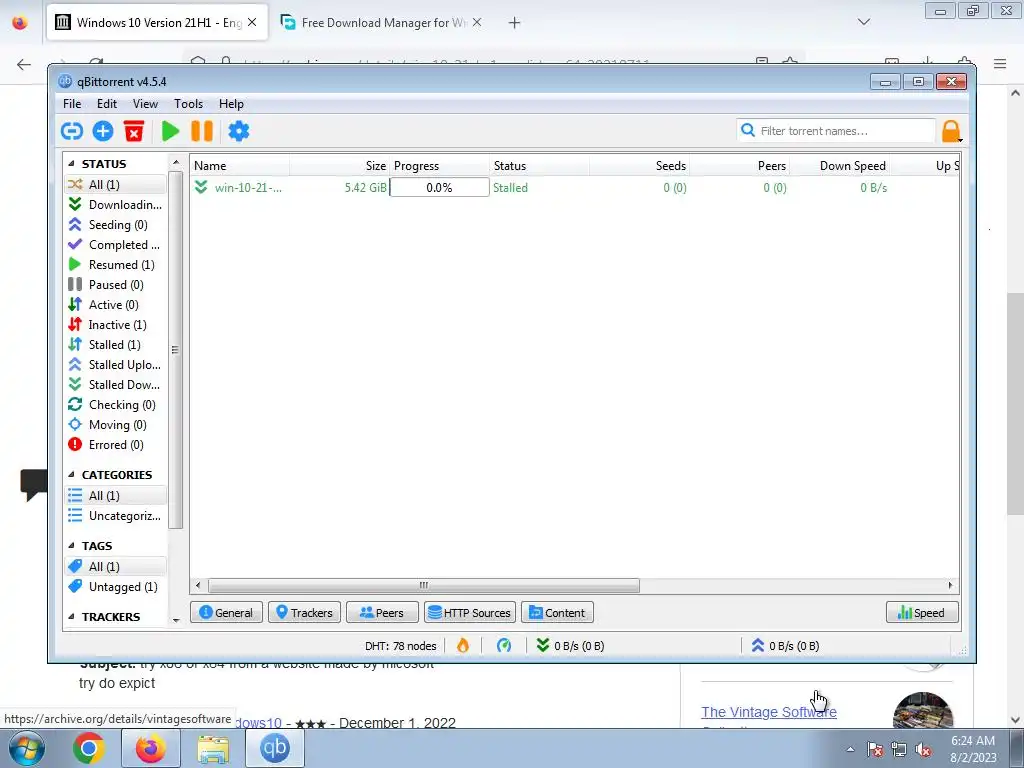Image resolution: width=1024 pixels, height=768 pixels.
Task: Collapse the CATEGORIES section
Action: click(x=71, y=475)
